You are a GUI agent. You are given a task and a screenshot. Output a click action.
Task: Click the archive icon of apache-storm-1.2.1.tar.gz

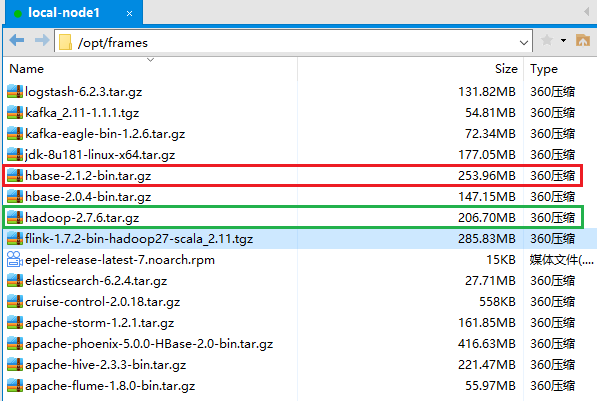[15, 323]
